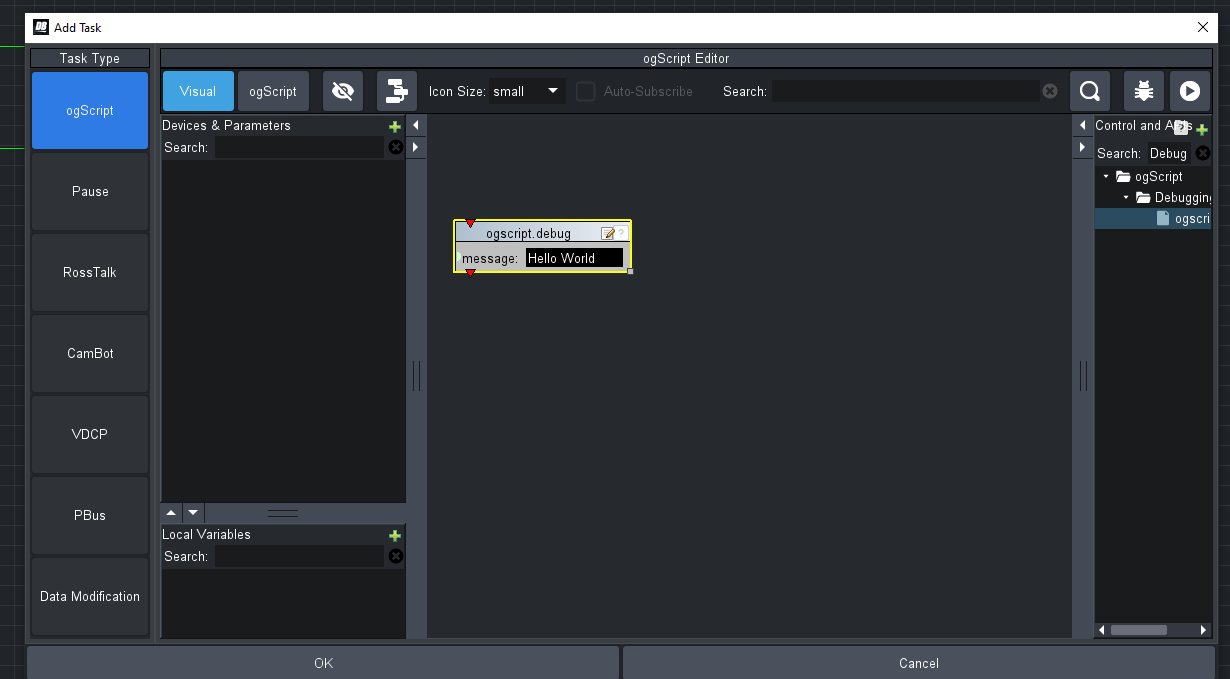Screen dimensions: 1230x679
Task: Clear the Local Variables search field
Action: pyautogui.click(x=395, y=556)
